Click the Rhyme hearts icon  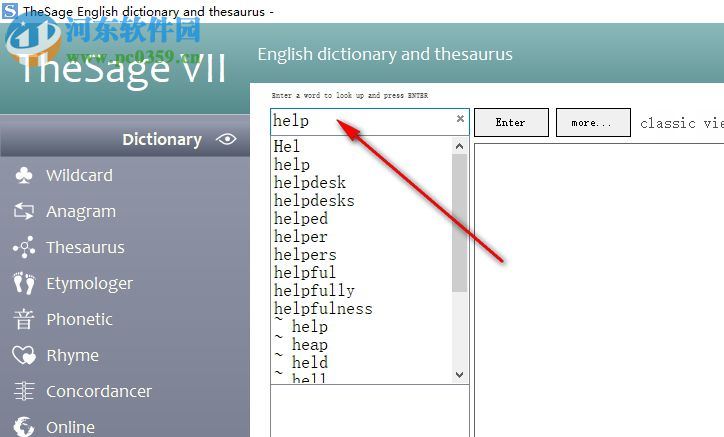click(24, 355)
